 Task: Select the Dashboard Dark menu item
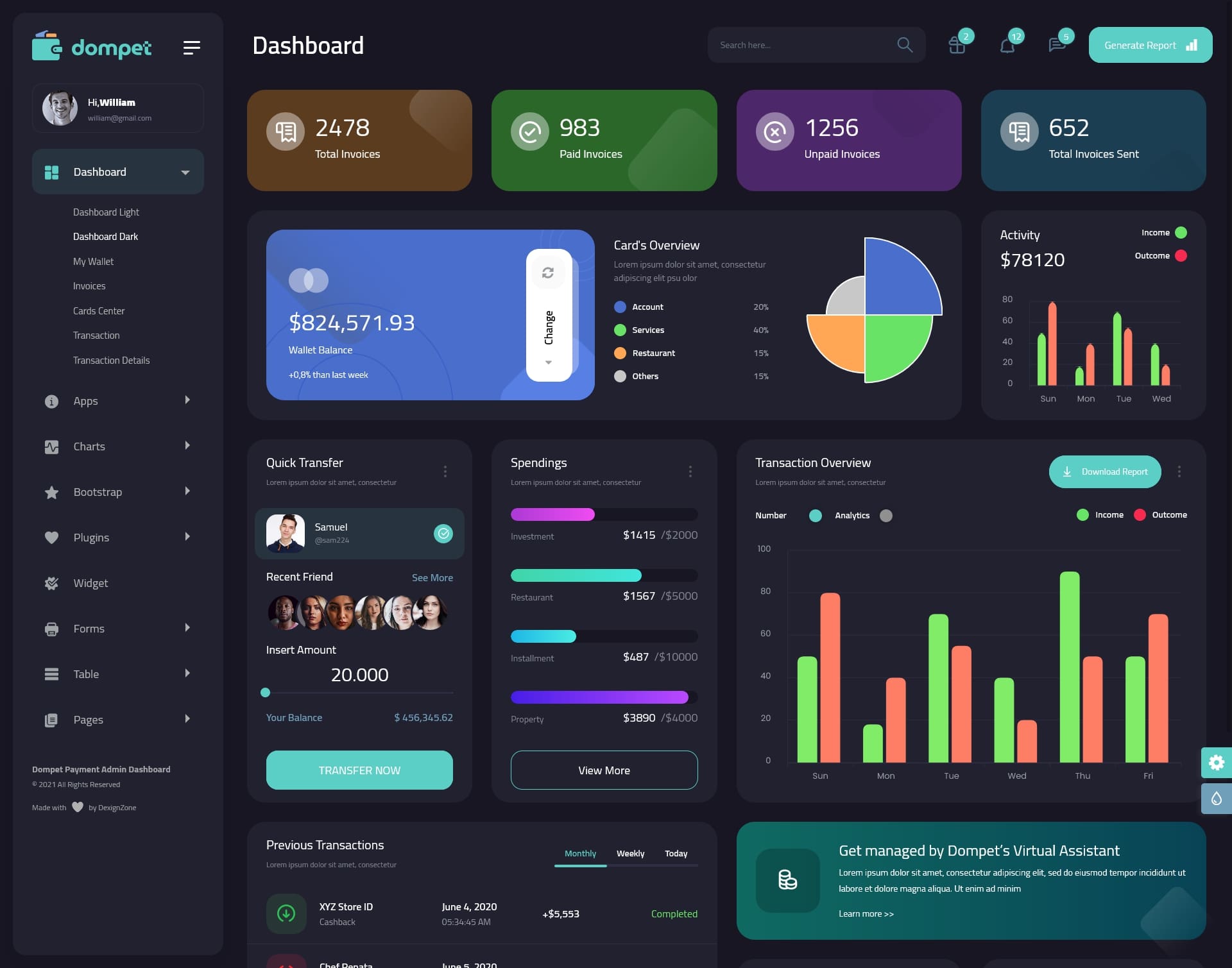pyautogui.click(x=105, y=236)
